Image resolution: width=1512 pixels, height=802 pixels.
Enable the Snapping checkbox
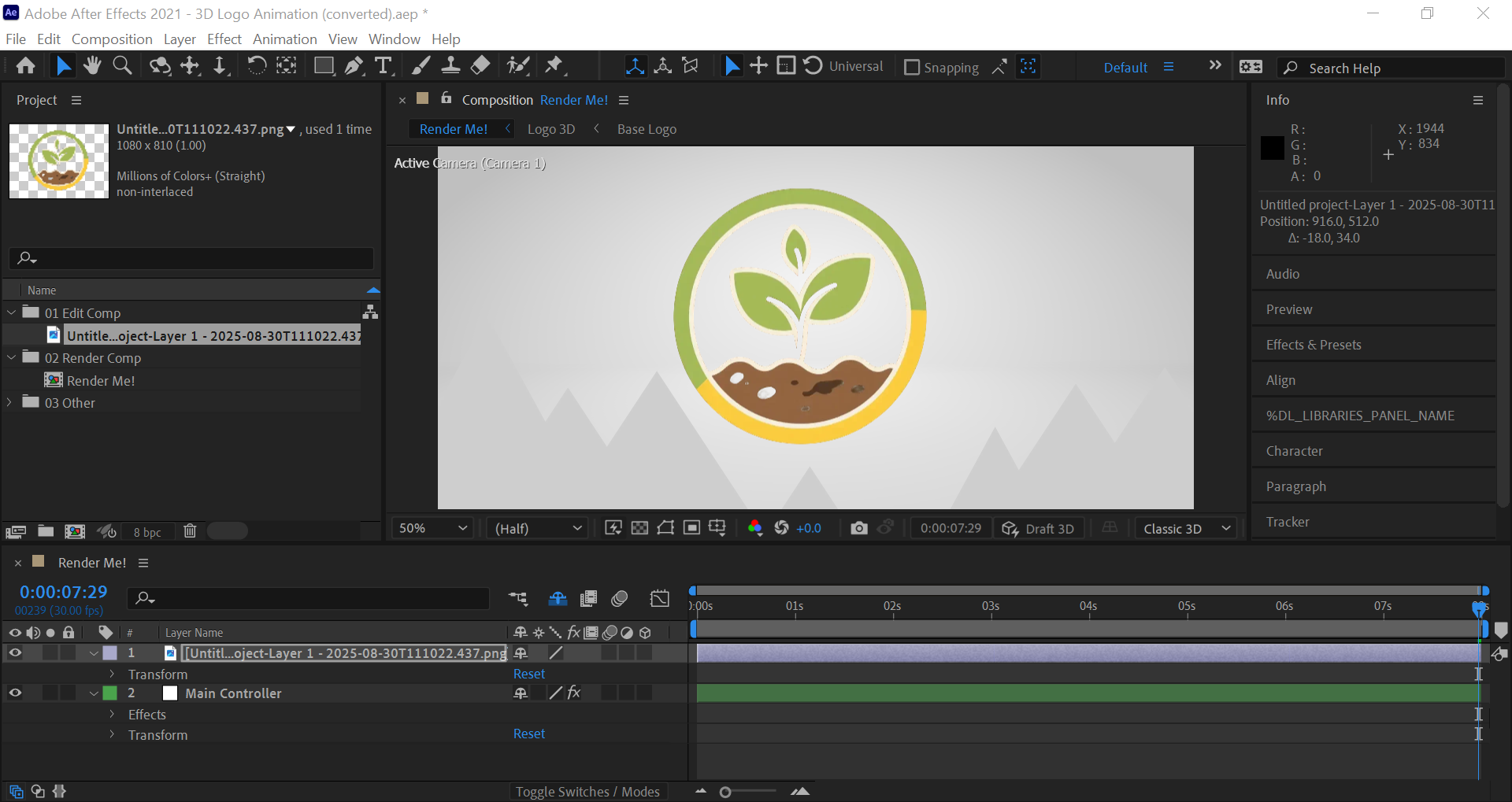pyautogui.click(x=912, y=68)
